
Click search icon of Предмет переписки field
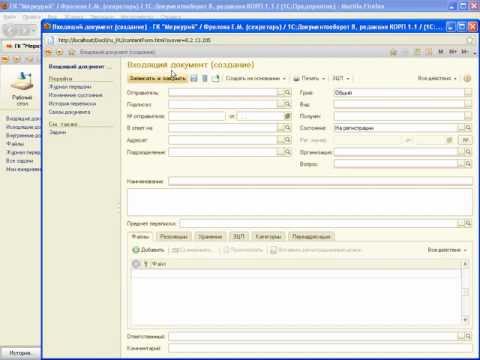point(468,223)
